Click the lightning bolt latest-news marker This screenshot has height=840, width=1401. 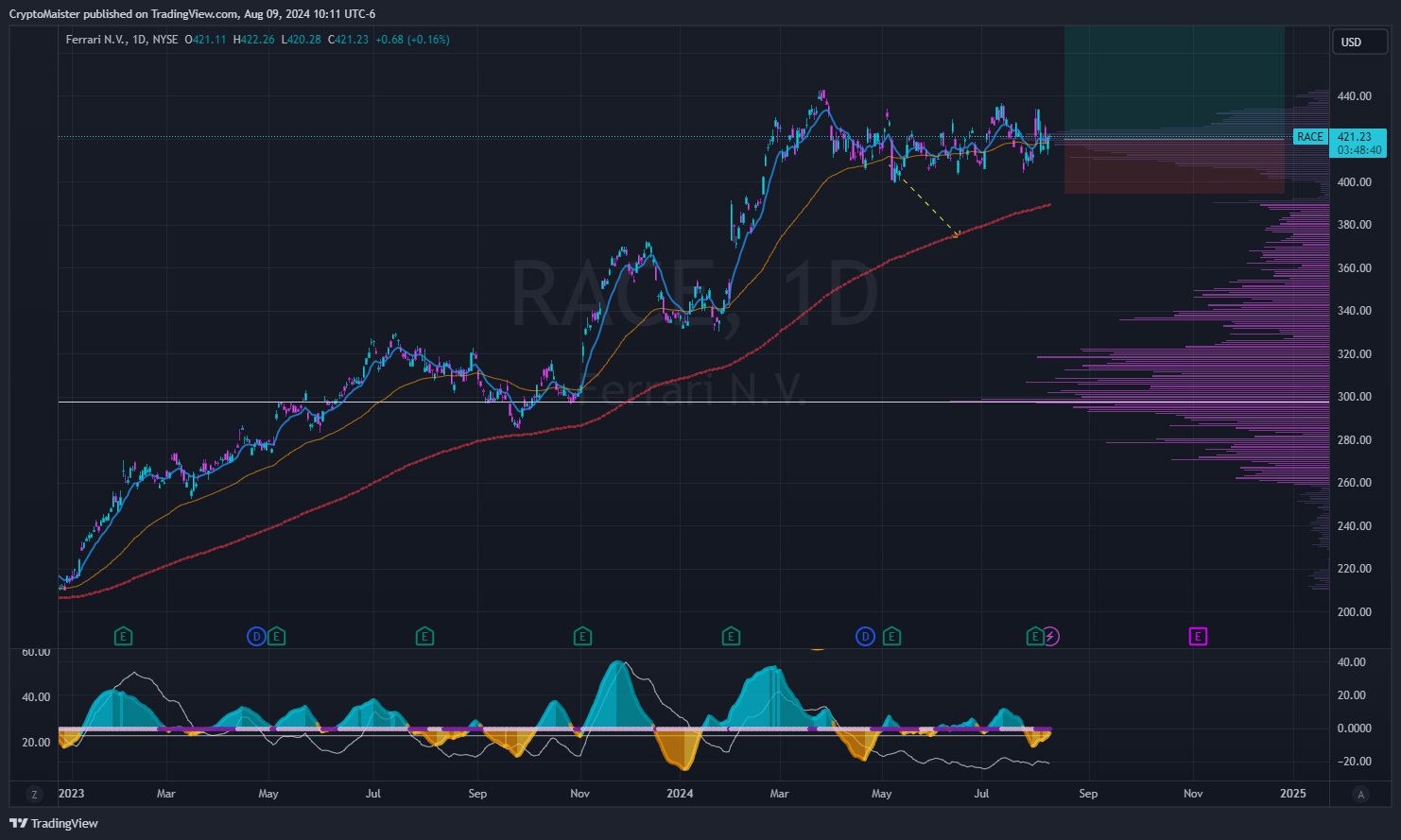click(1051, 637)
